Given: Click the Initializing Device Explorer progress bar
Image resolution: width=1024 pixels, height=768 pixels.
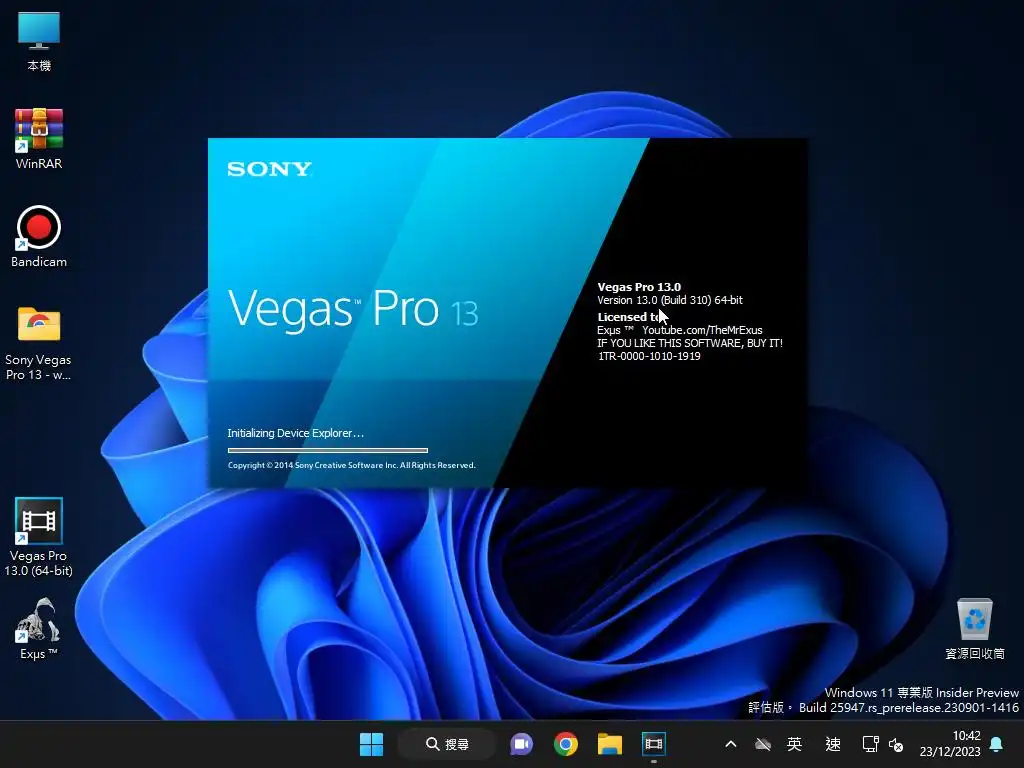Looking at the screenshot, I should pyautogui.click(x=328, y=450).
